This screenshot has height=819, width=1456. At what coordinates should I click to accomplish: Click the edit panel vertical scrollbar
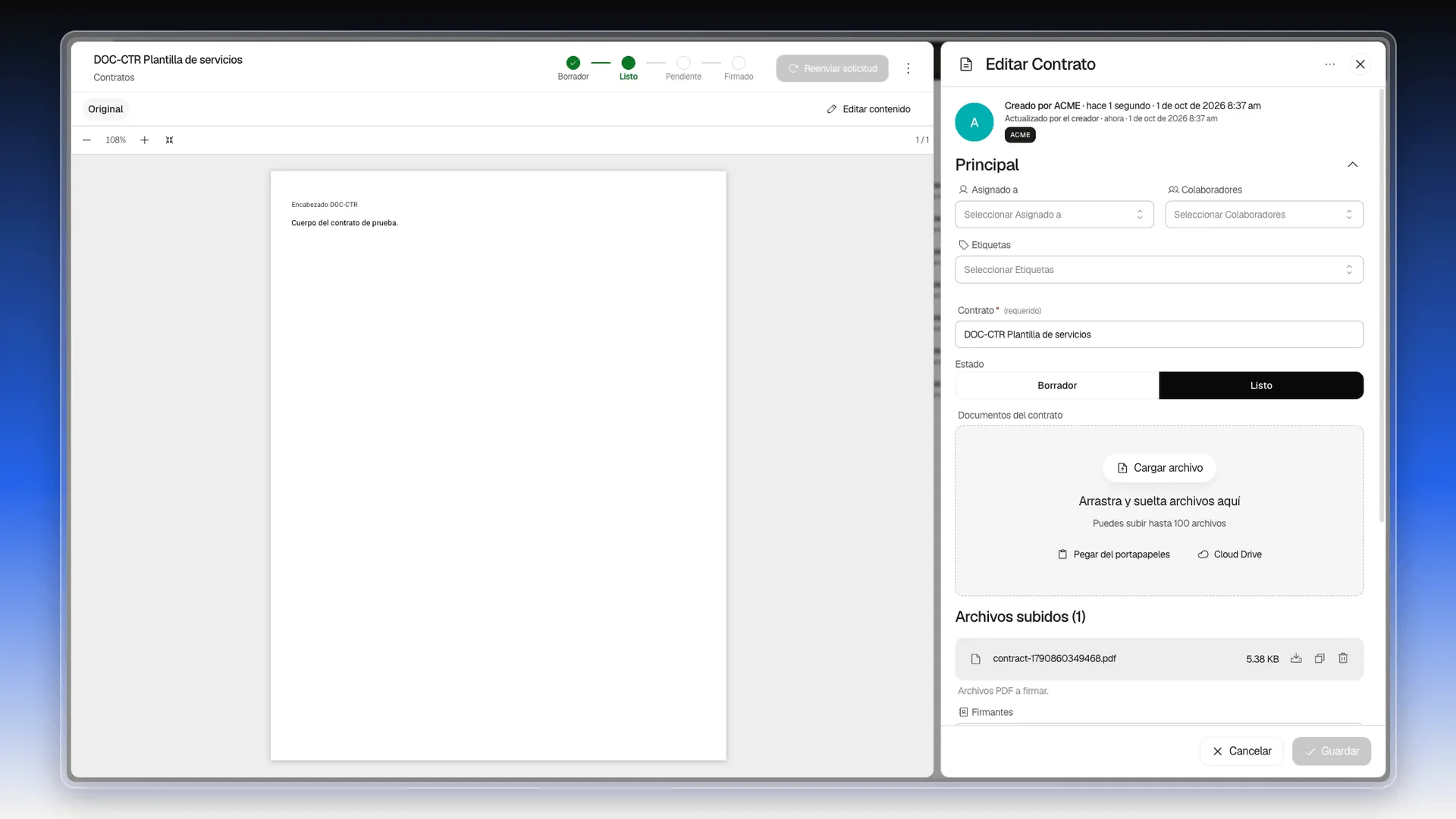click(x=1381, y=306)
